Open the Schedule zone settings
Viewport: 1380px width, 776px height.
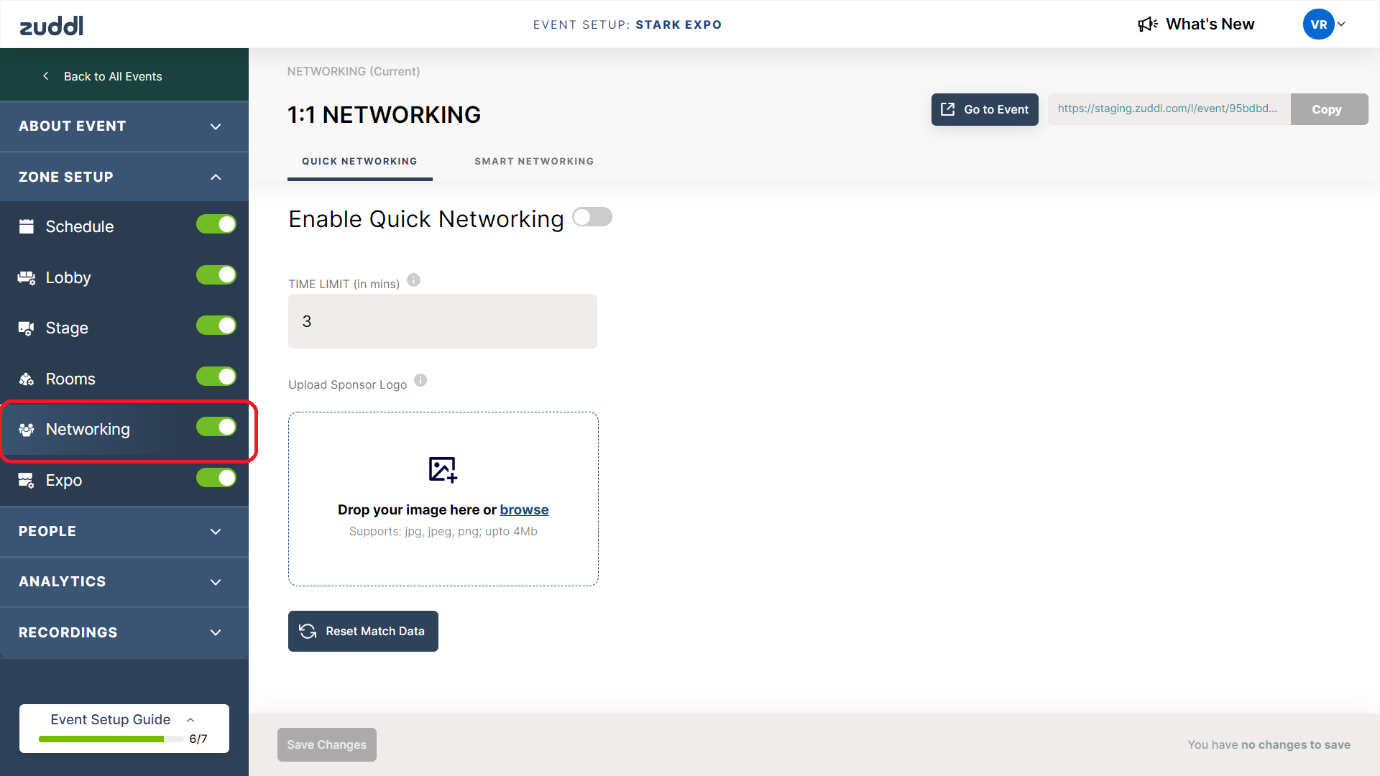(80, 226)
